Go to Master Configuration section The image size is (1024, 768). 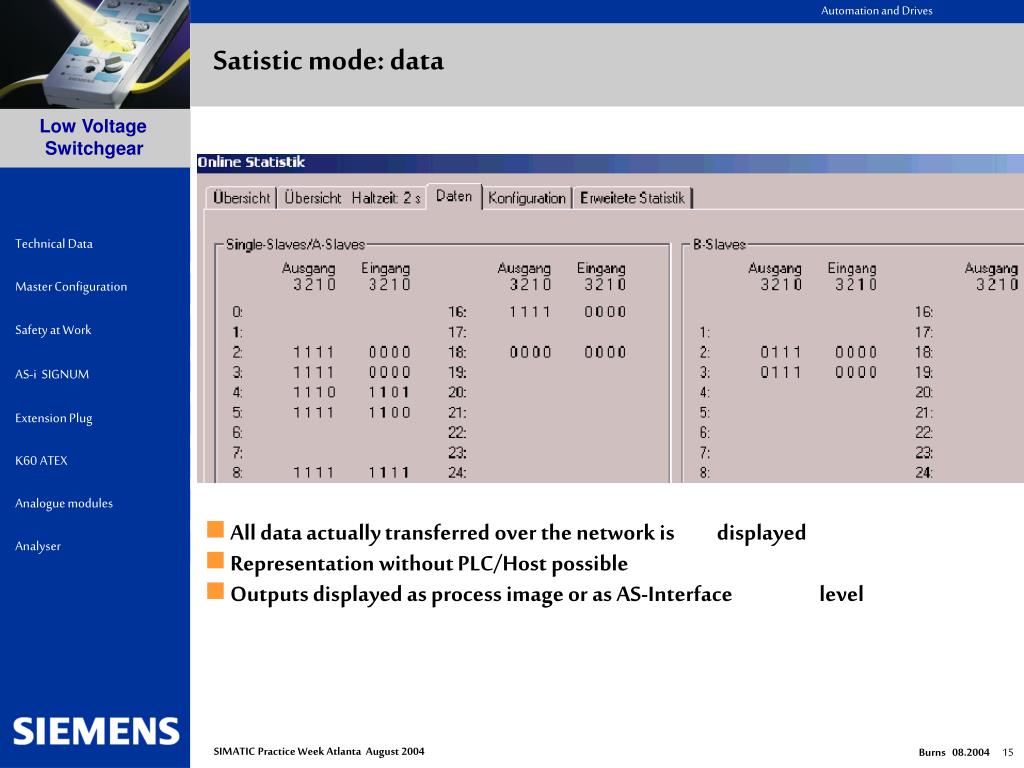coord(71,287)
